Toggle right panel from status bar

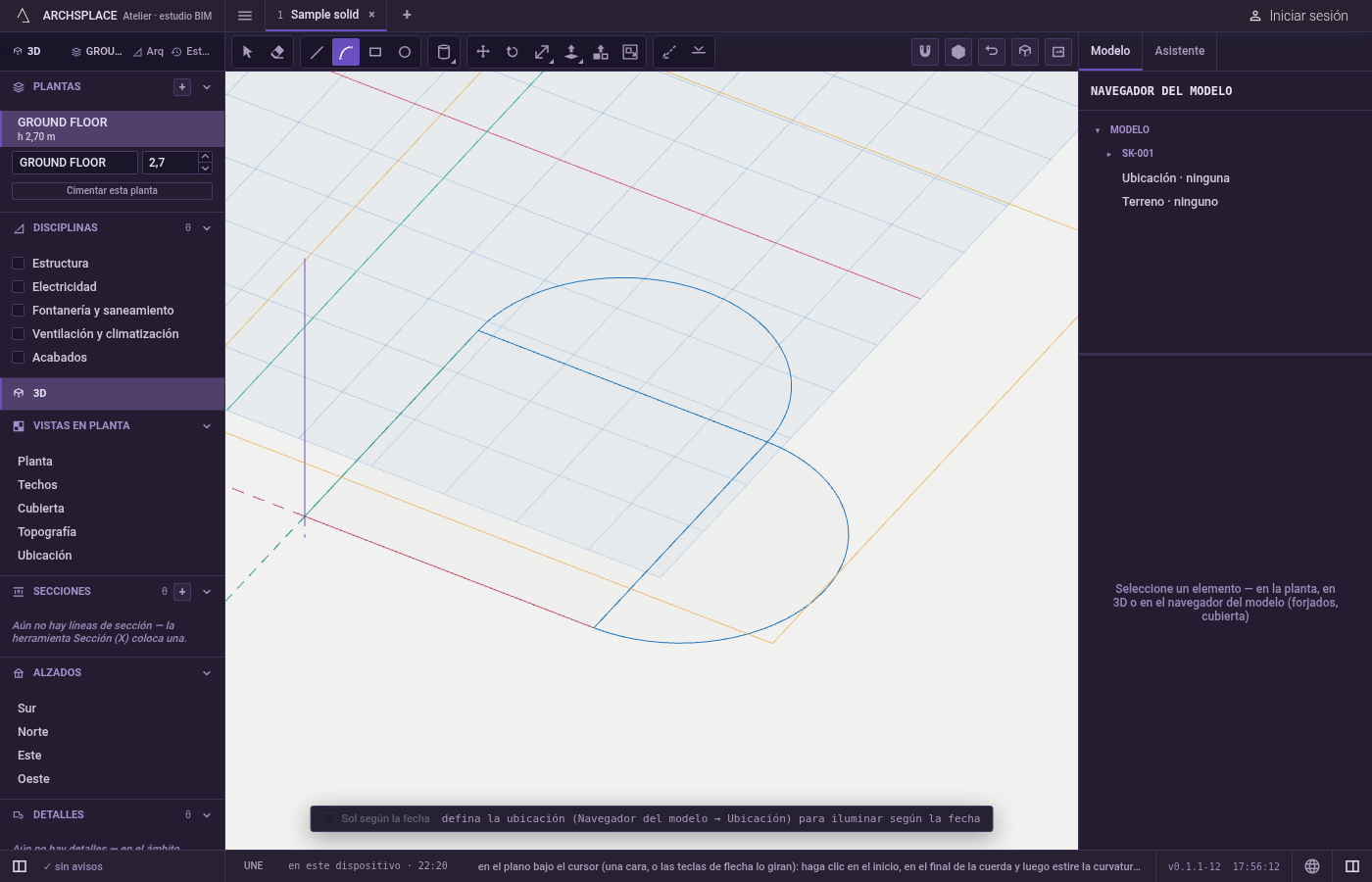(x=1352, y=866)
